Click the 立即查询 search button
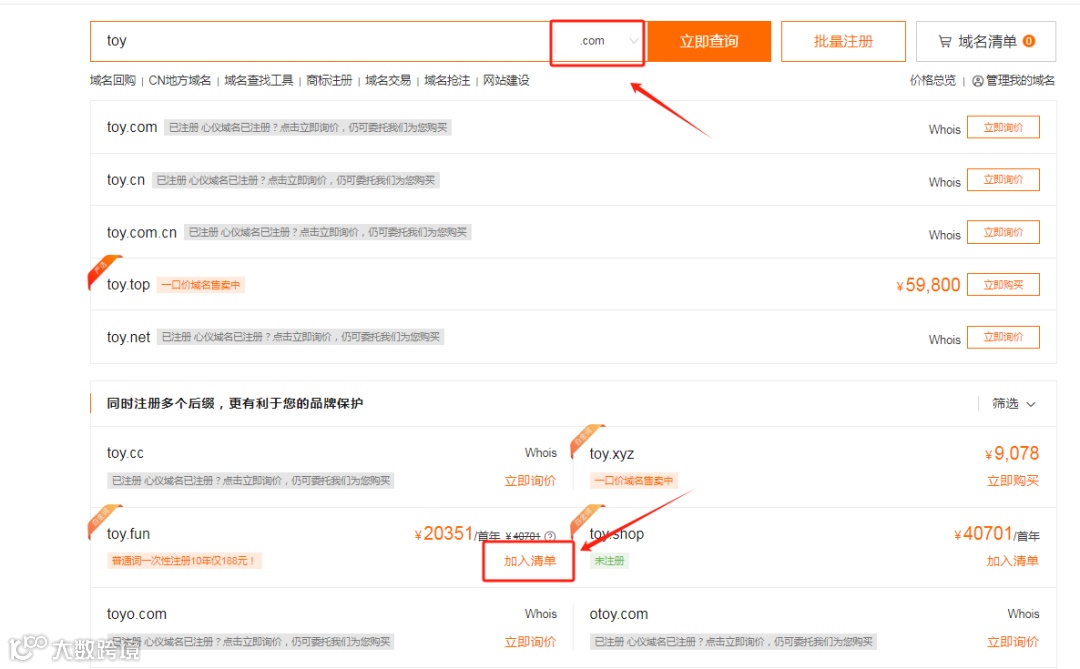This screenshot has width=1080, height=669. coord(709,41)
